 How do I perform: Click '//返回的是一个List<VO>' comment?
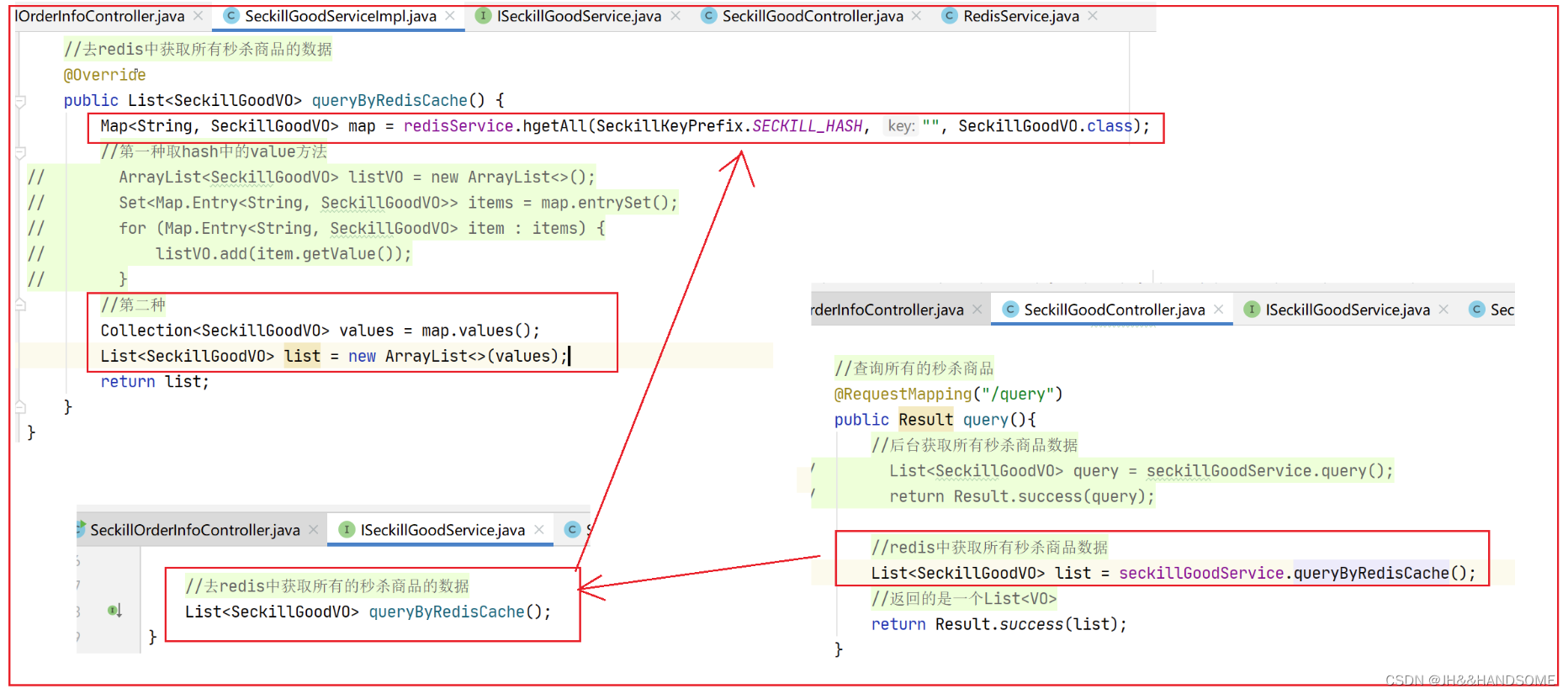point(964,599)
